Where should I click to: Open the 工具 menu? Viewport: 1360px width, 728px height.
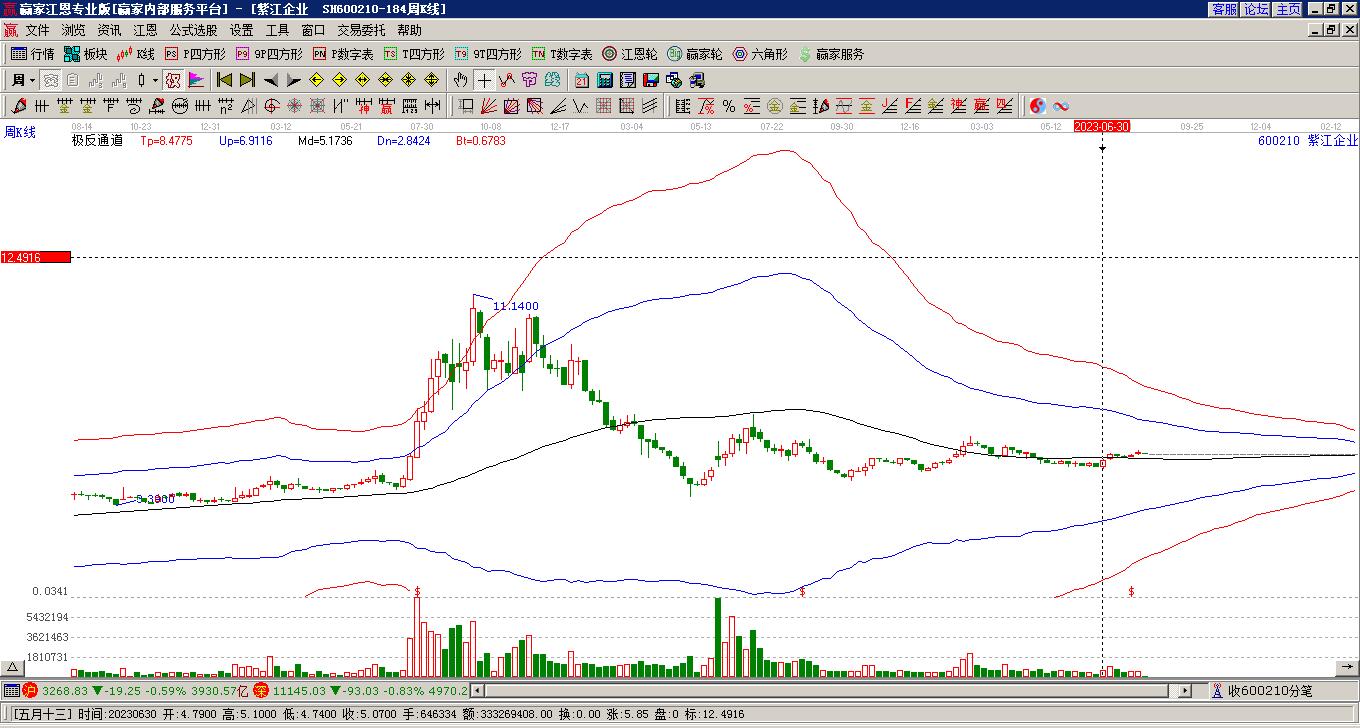tap(277, 30)
